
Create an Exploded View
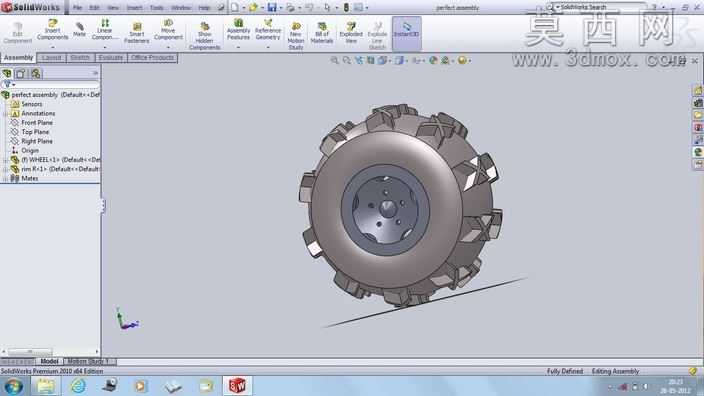pos(351,33)
